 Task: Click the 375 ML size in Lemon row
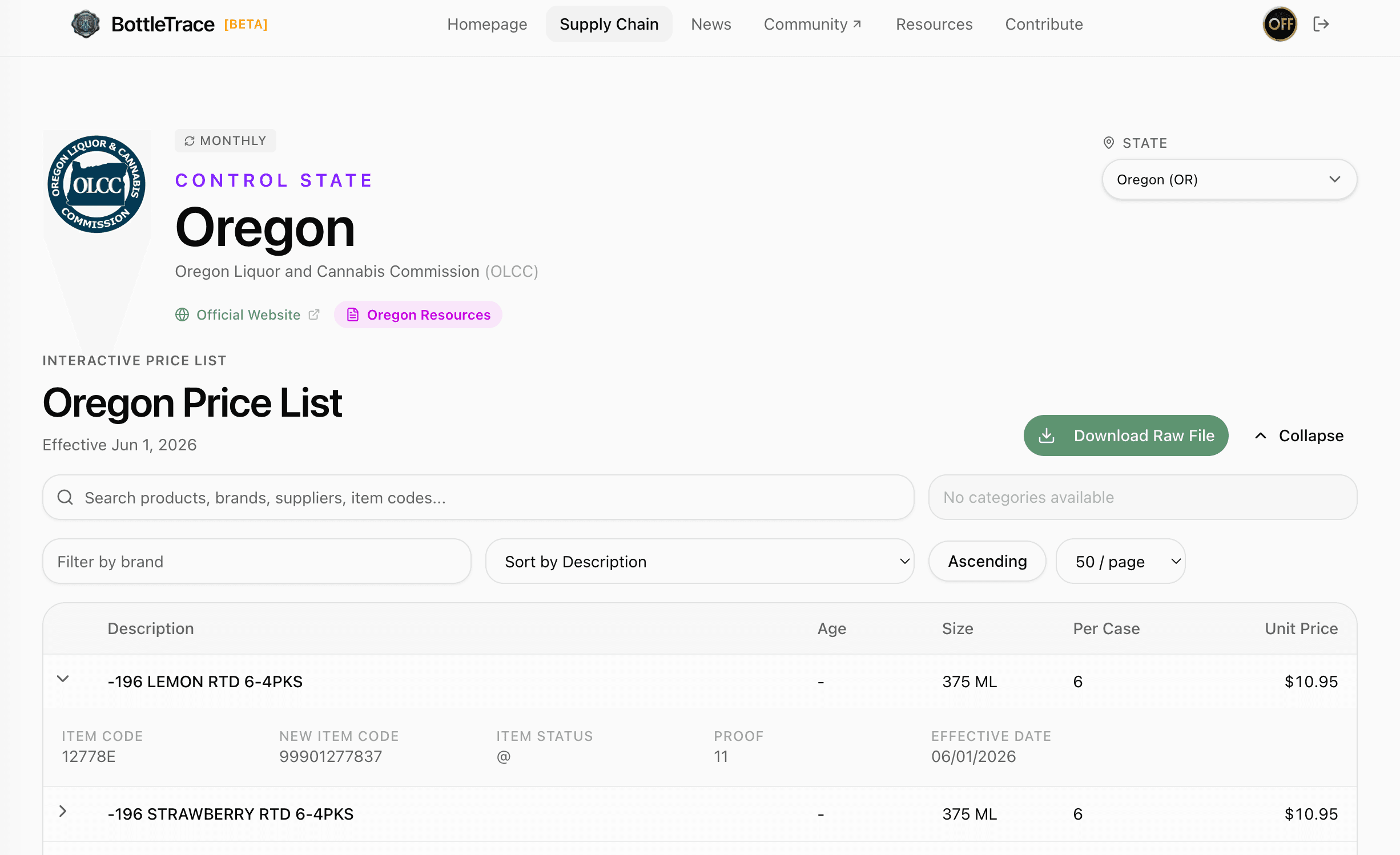click(969, 682)
